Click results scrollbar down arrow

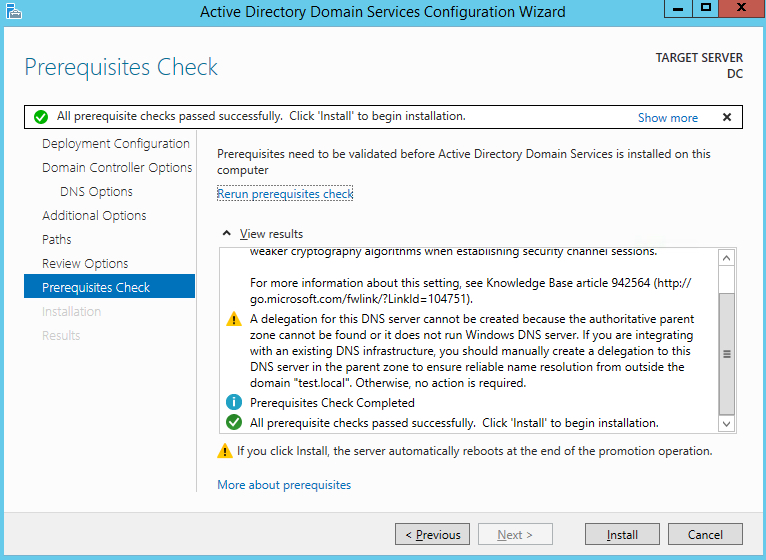click(726, 424)
